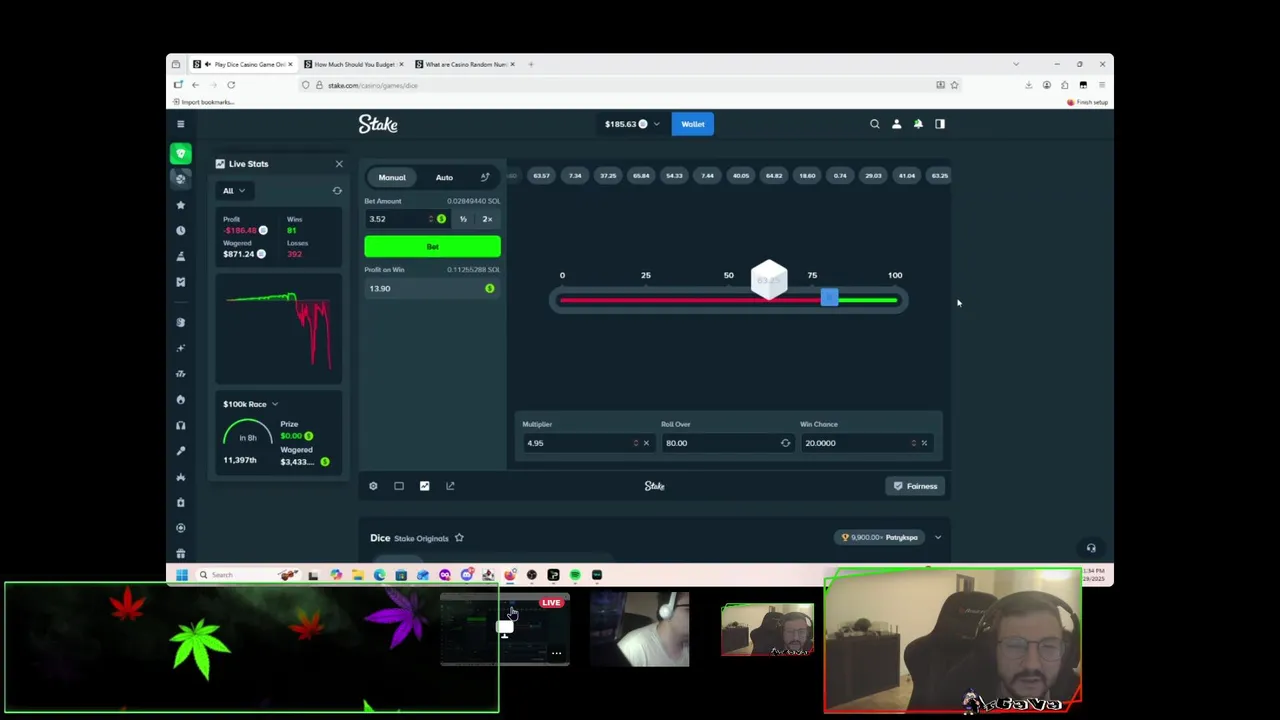This screenshot has height=720, width=1280.
Task: Open past result 0.74
Action: [840, 176]
